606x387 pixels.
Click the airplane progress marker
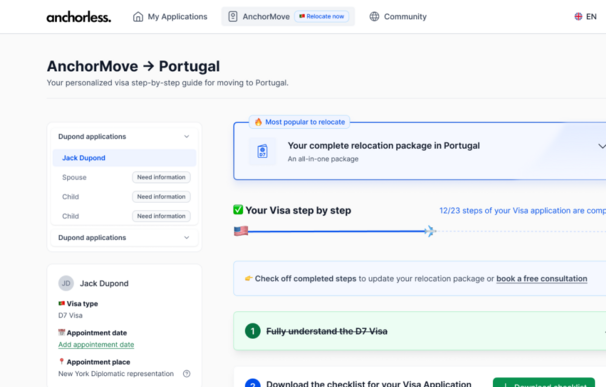coord(429,231)
